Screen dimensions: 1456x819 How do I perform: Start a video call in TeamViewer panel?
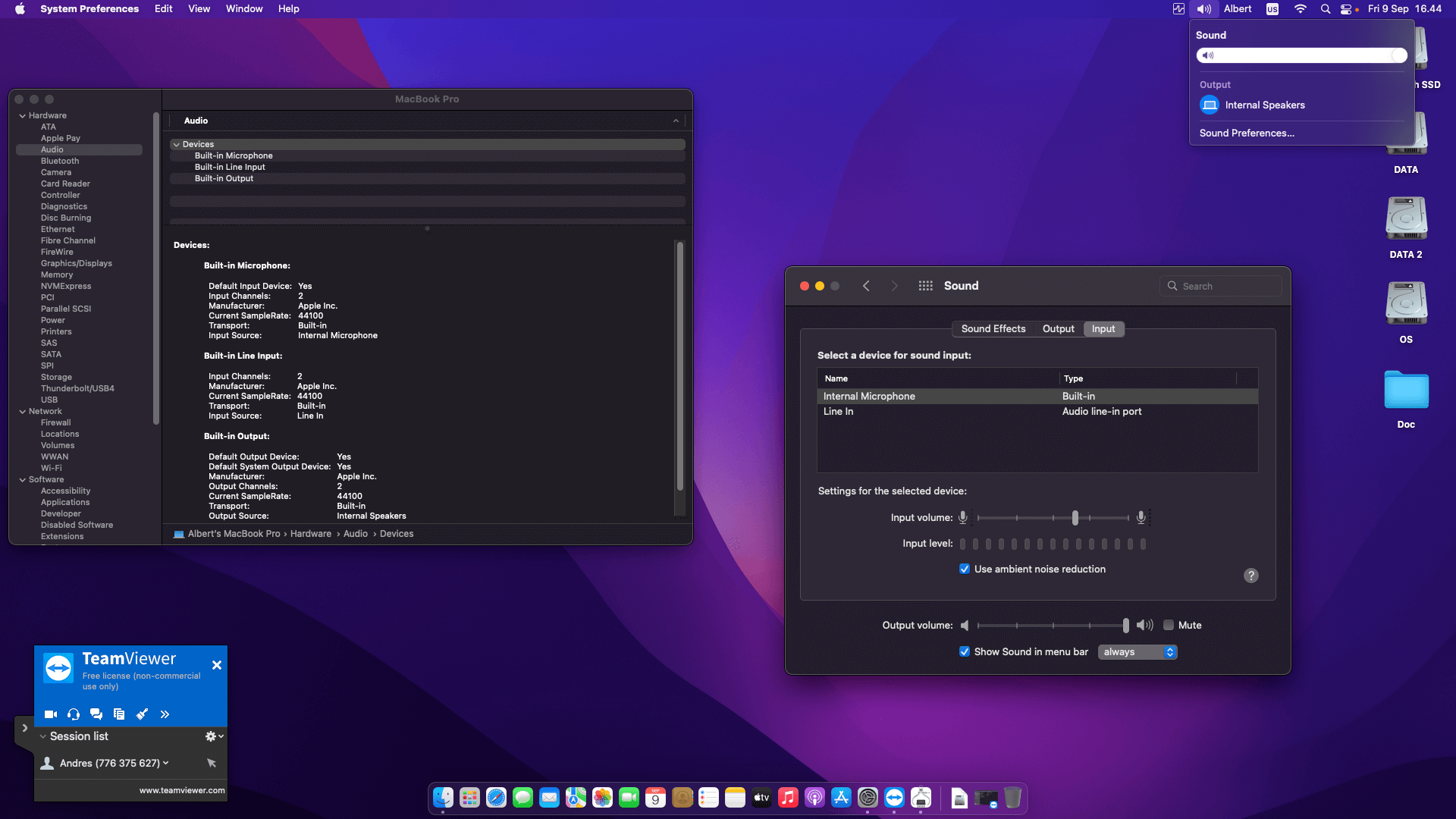(50, 714)
